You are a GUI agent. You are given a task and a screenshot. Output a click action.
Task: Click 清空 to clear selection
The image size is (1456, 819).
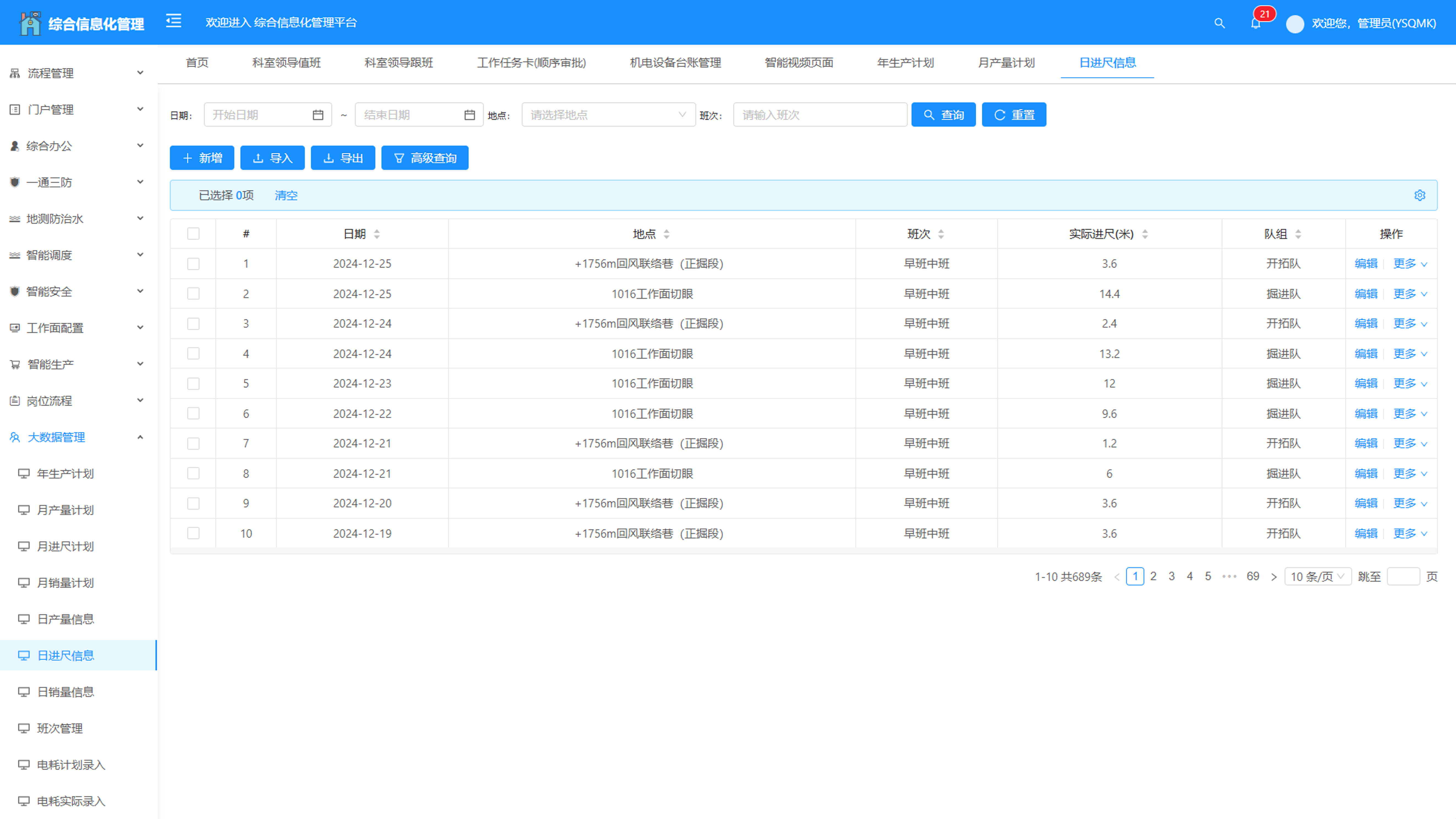pos(286,196)
